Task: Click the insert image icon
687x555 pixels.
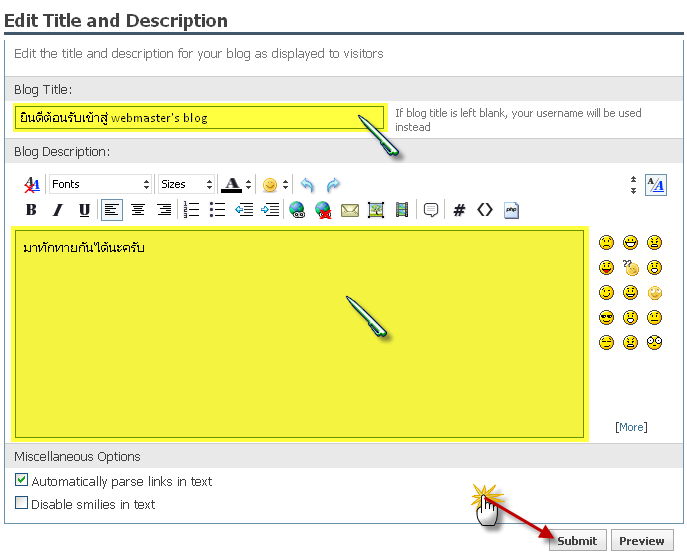Action: (376, 210)
